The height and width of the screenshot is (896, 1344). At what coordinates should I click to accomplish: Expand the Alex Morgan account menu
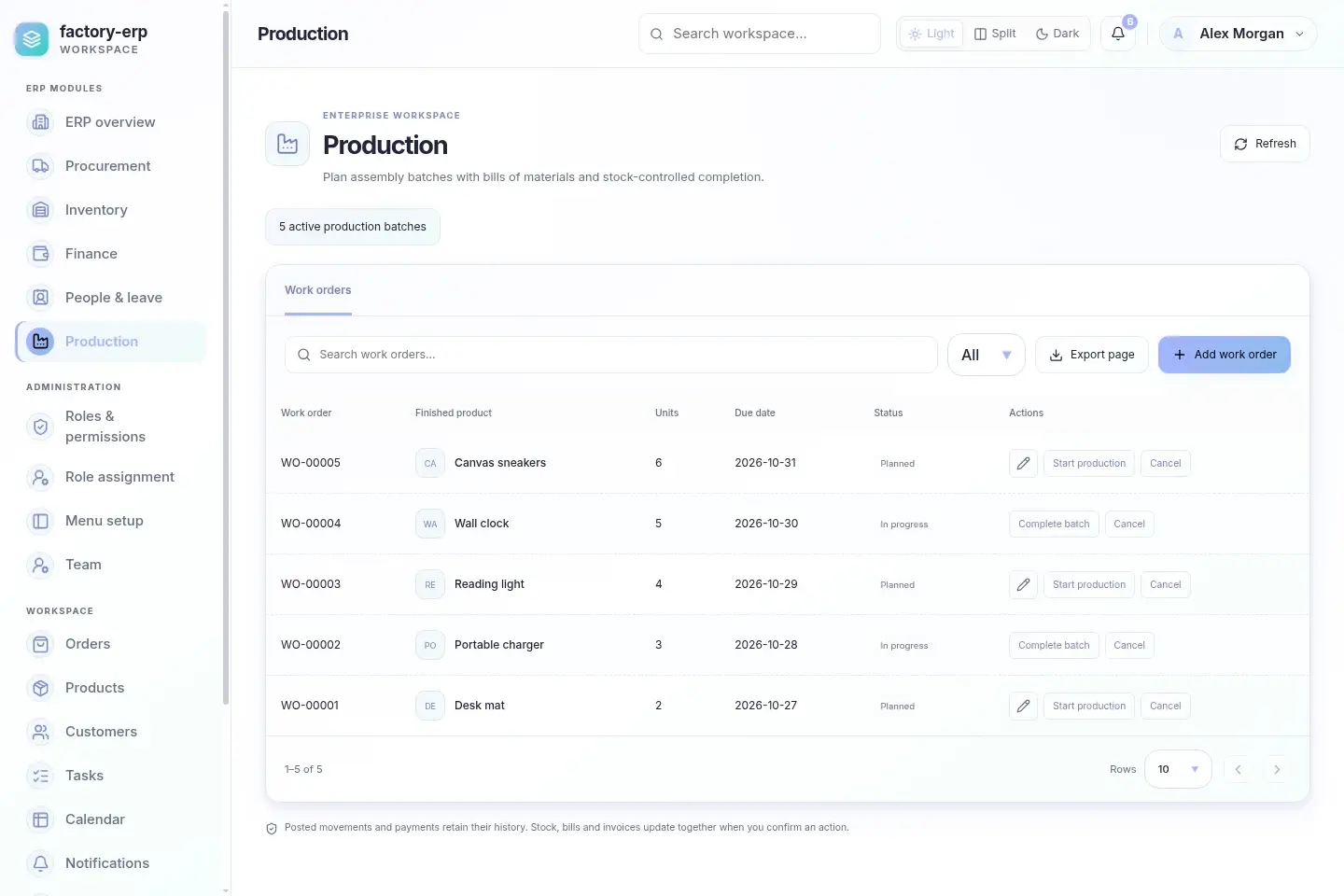pyautogui.click(x=1238, y=34)
